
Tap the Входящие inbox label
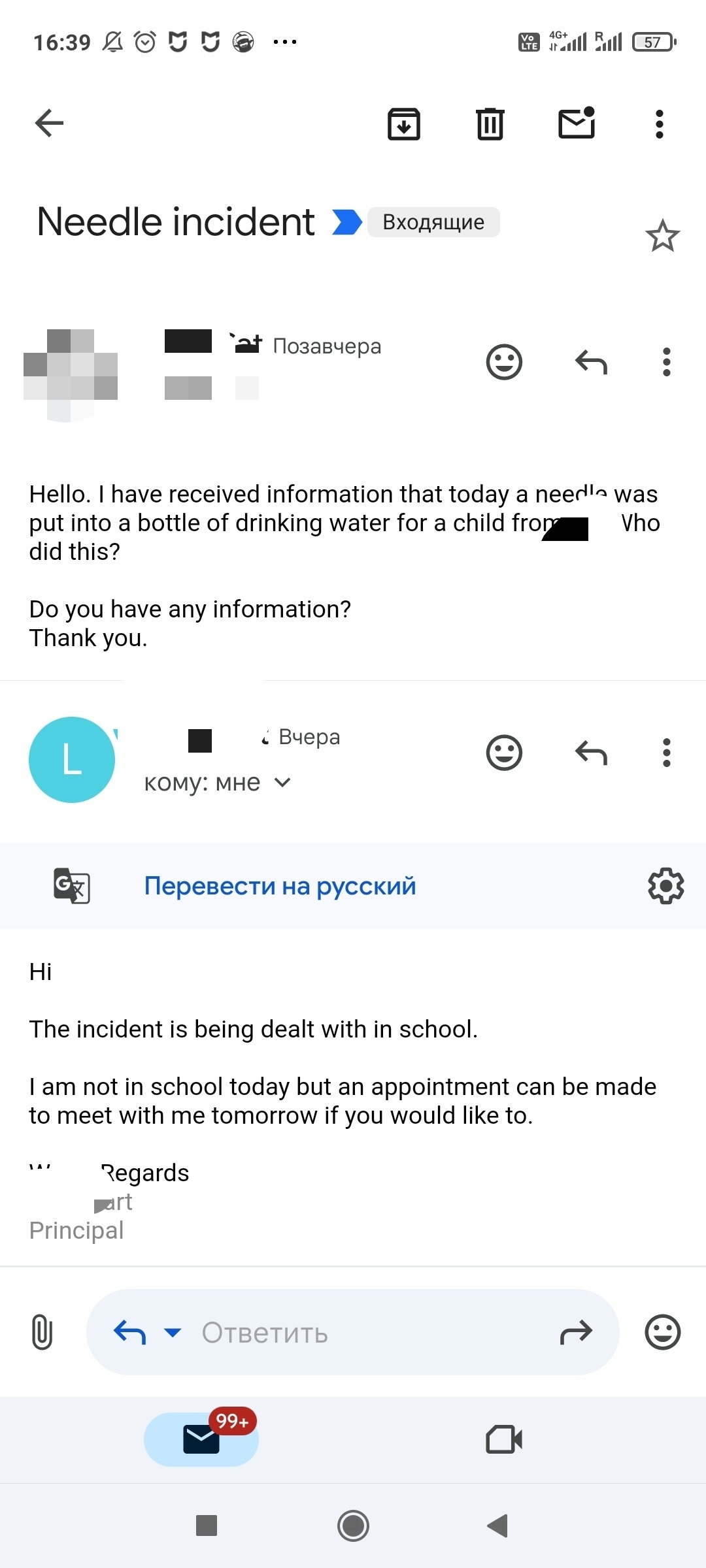[433, 222]
